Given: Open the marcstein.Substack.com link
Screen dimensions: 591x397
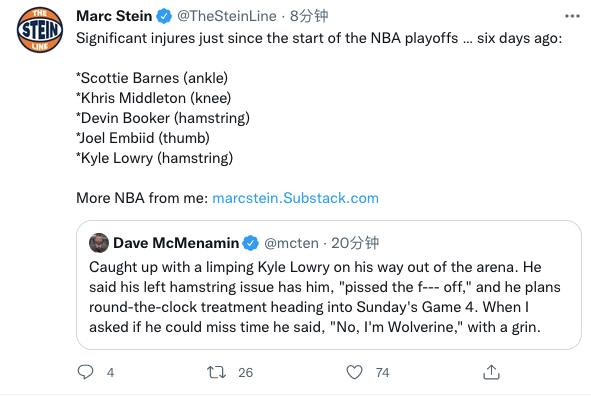Looking at the screenshot, I should pyautogui.click(x=295, y=198).
